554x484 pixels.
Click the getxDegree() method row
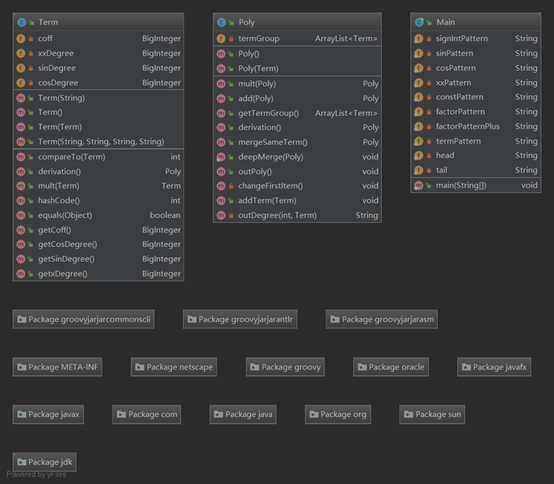(x=98, y=274)
